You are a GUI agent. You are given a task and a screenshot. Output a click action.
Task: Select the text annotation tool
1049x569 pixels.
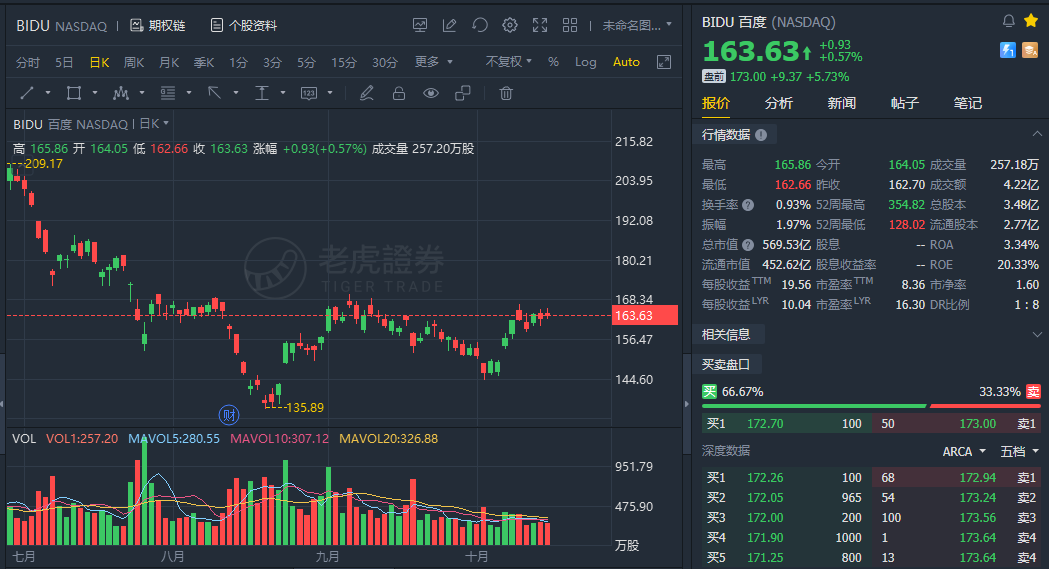[262, 93]
